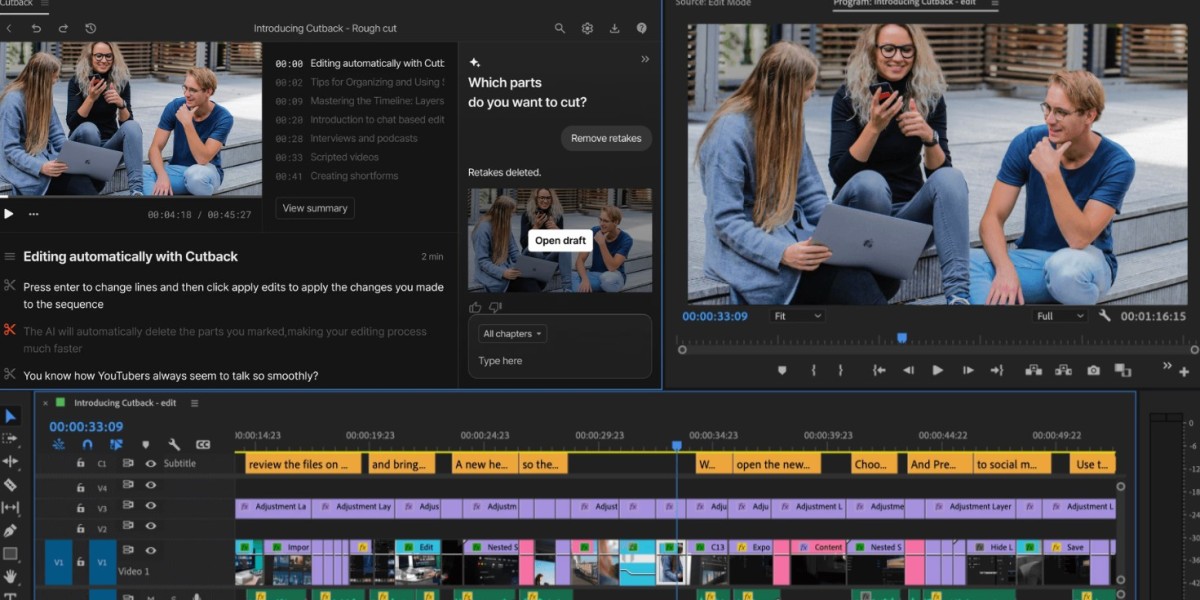Focus the Type here chat input
1200x600 pixels.
click(x=560, y=361)
